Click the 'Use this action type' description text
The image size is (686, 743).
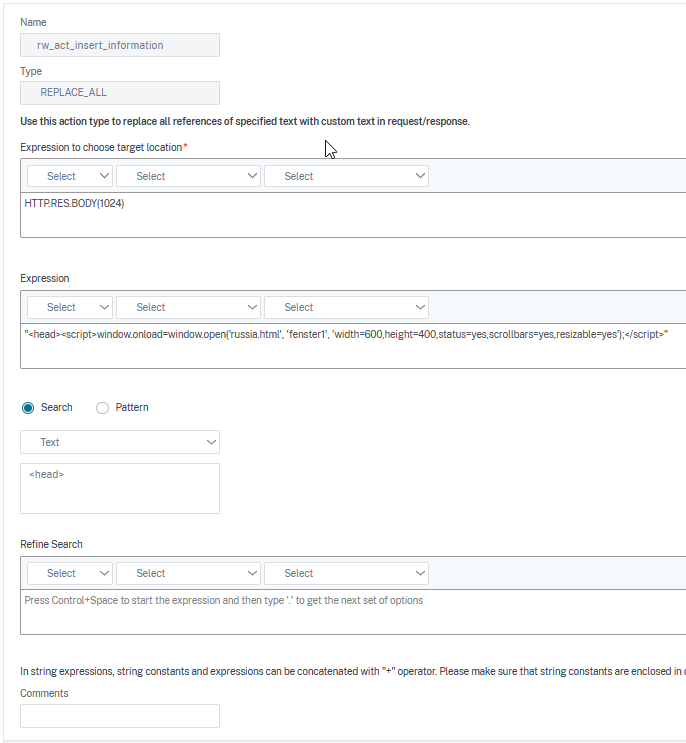[x=245, y=121]
